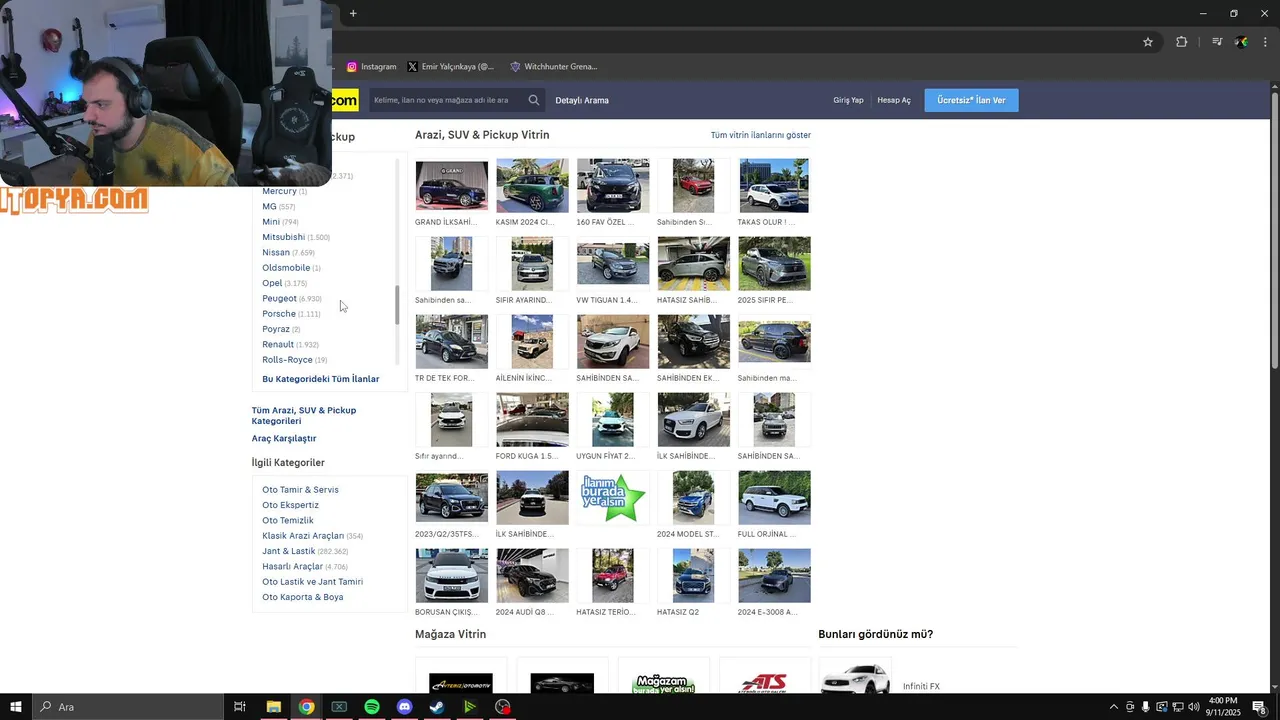This screenshot has height=720, width=1280.
Task: Open Oto Lastik ve Jant Tamiri category
Action: pyautogui.click(x=312, y=582)
